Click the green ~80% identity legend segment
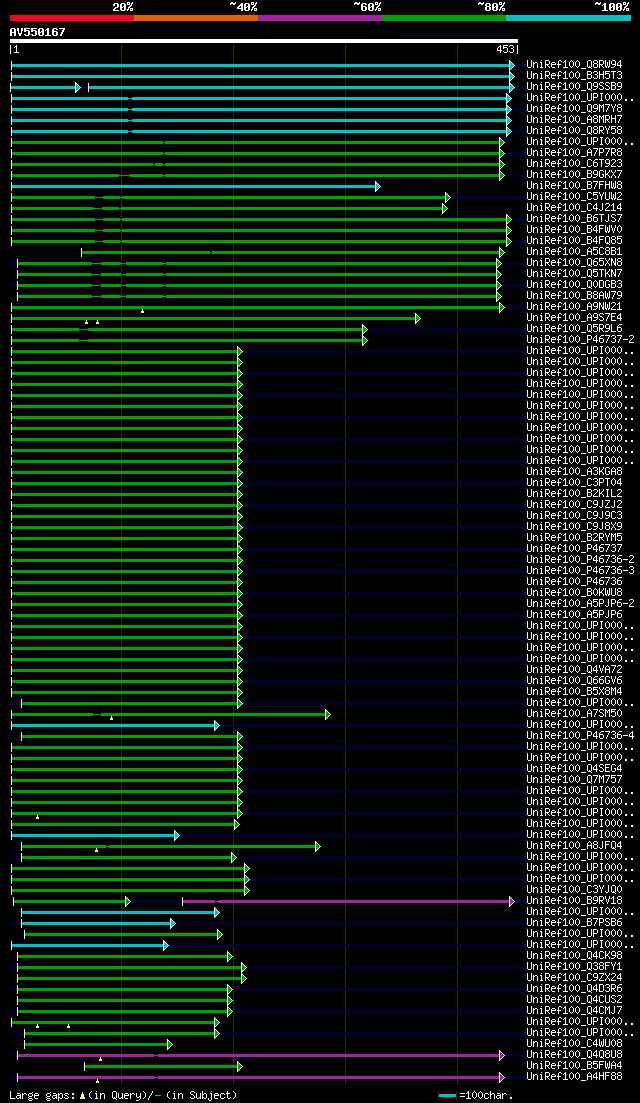640x1103 pixels. [444, 17]
